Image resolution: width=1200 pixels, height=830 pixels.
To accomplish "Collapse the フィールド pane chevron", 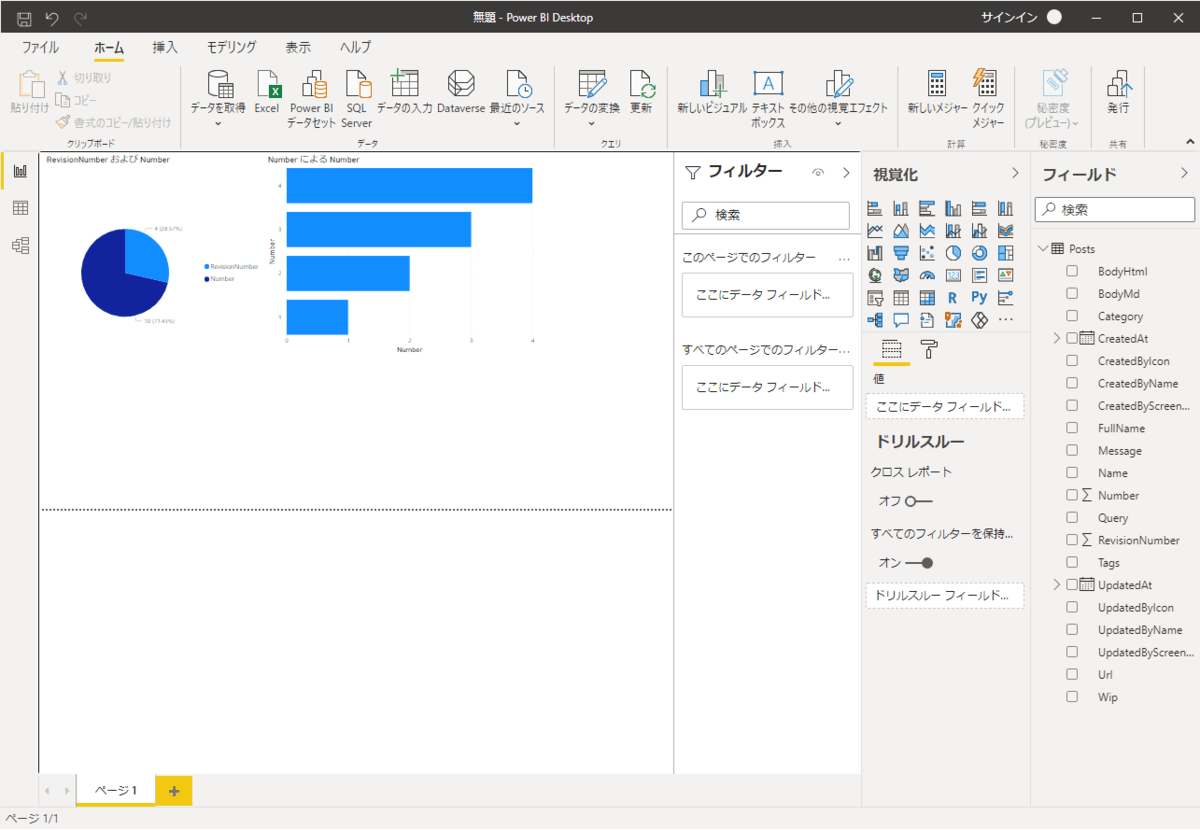I will point(1185,174).
